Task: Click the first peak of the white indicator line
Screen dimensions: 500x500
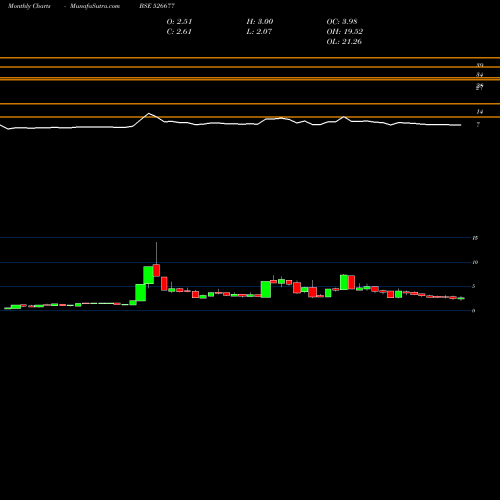Action: (x=149, y=114)
